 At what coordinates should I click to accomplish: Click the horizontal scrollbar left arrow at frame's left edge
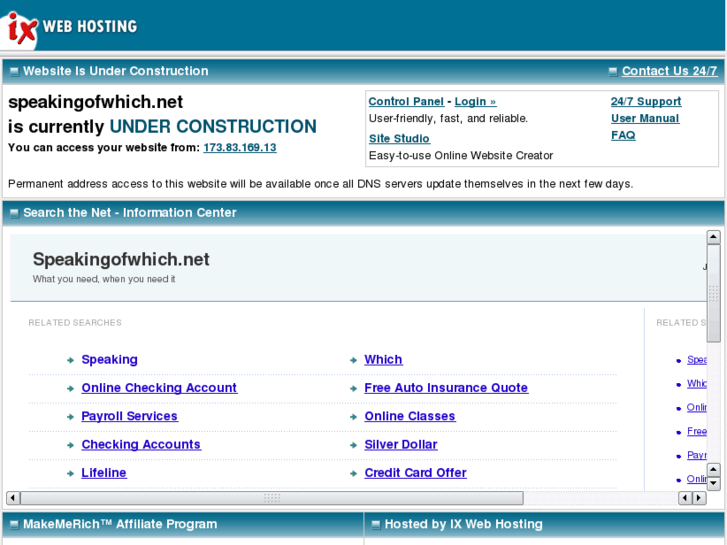(13, 498)
